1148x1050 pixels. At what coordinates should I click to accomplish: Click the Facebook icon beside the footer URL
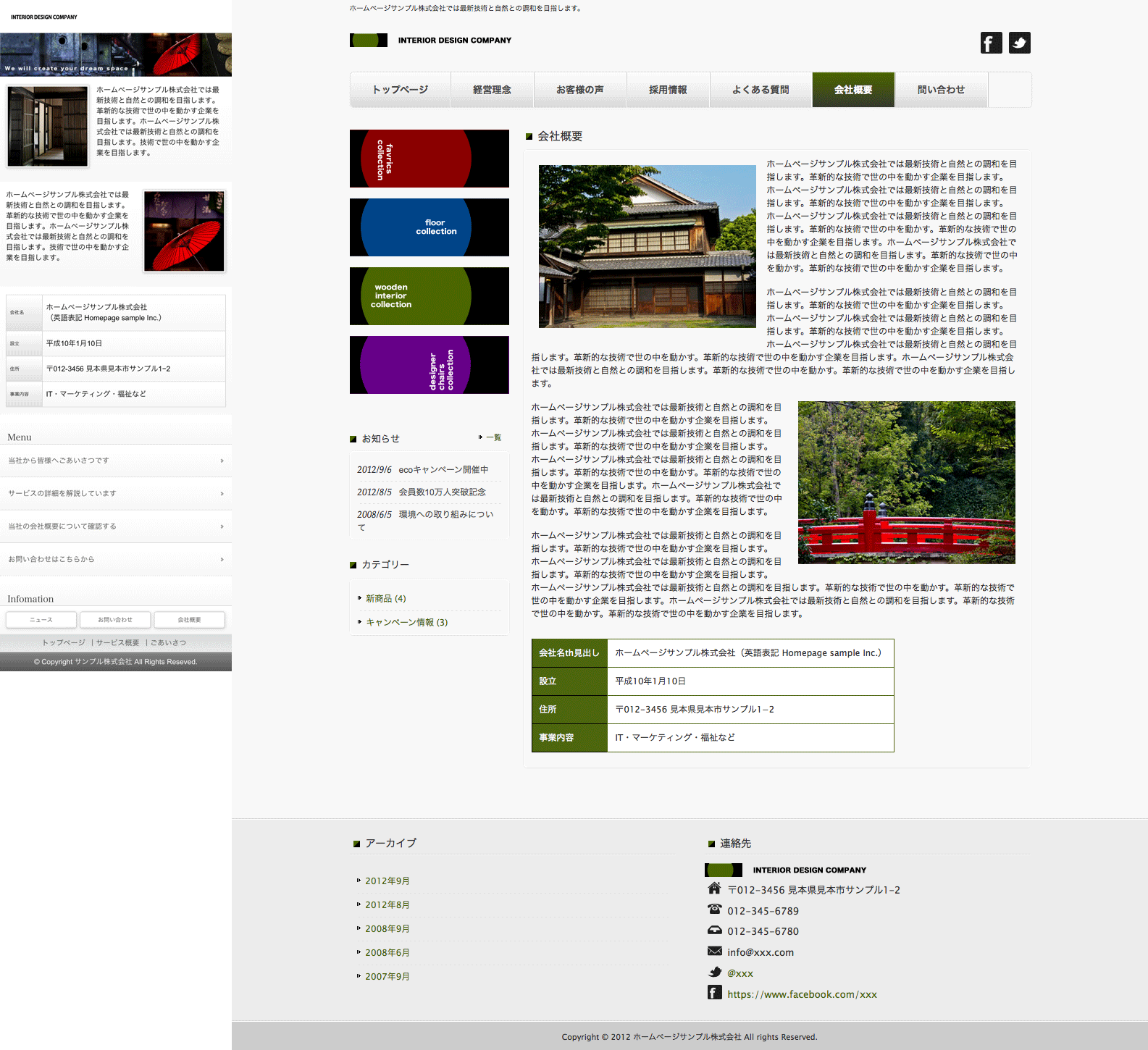click(714, 993)
